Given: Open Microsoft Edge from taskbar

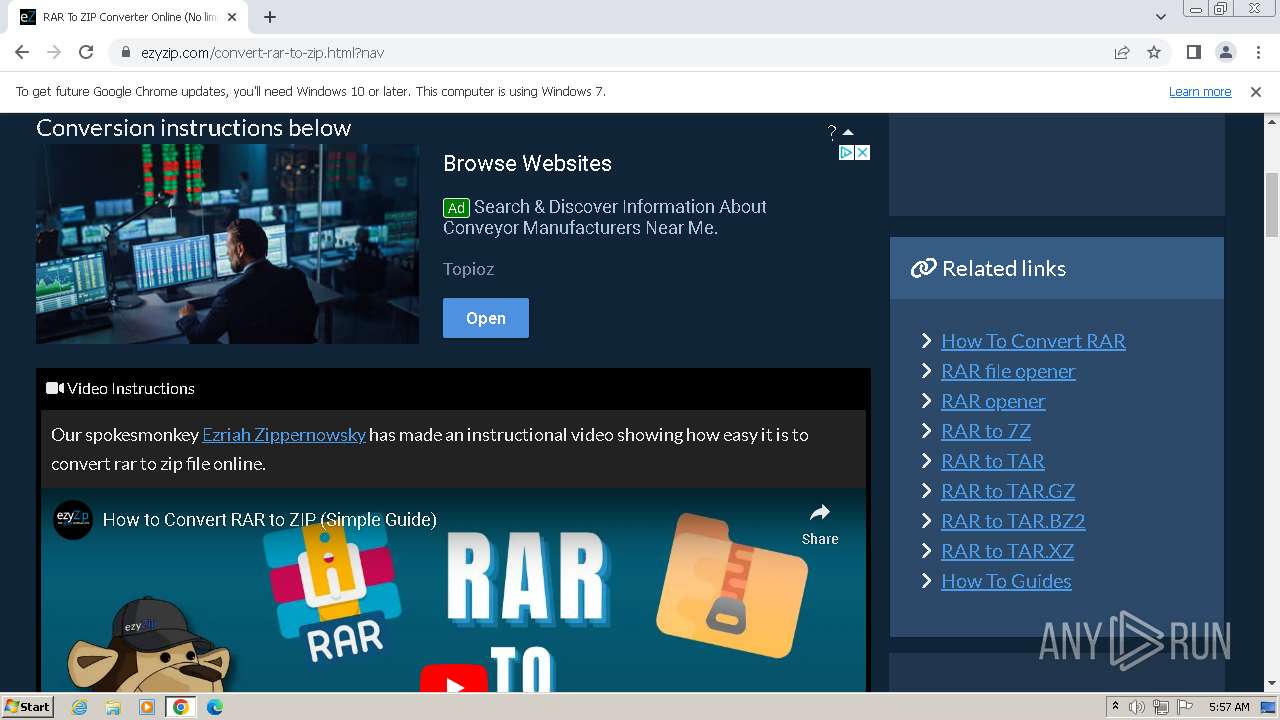Looking at the screenshot, I should tap(214, 707).
